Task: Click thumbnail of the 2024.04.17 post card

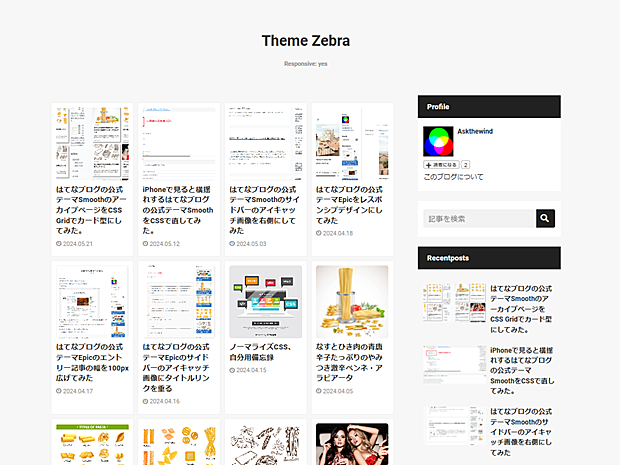Action: point(92,302)
